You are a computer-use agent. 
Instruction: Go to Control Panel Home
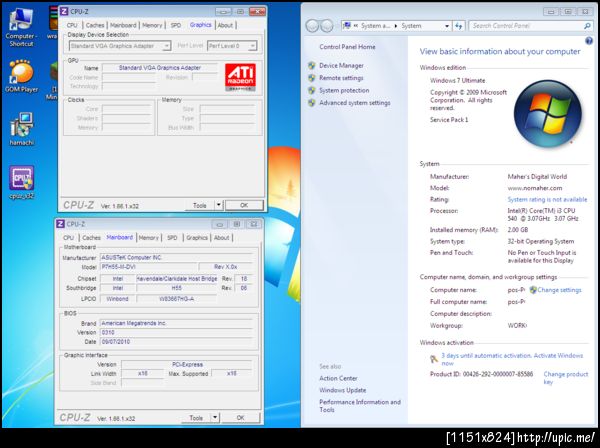[347, 47]
